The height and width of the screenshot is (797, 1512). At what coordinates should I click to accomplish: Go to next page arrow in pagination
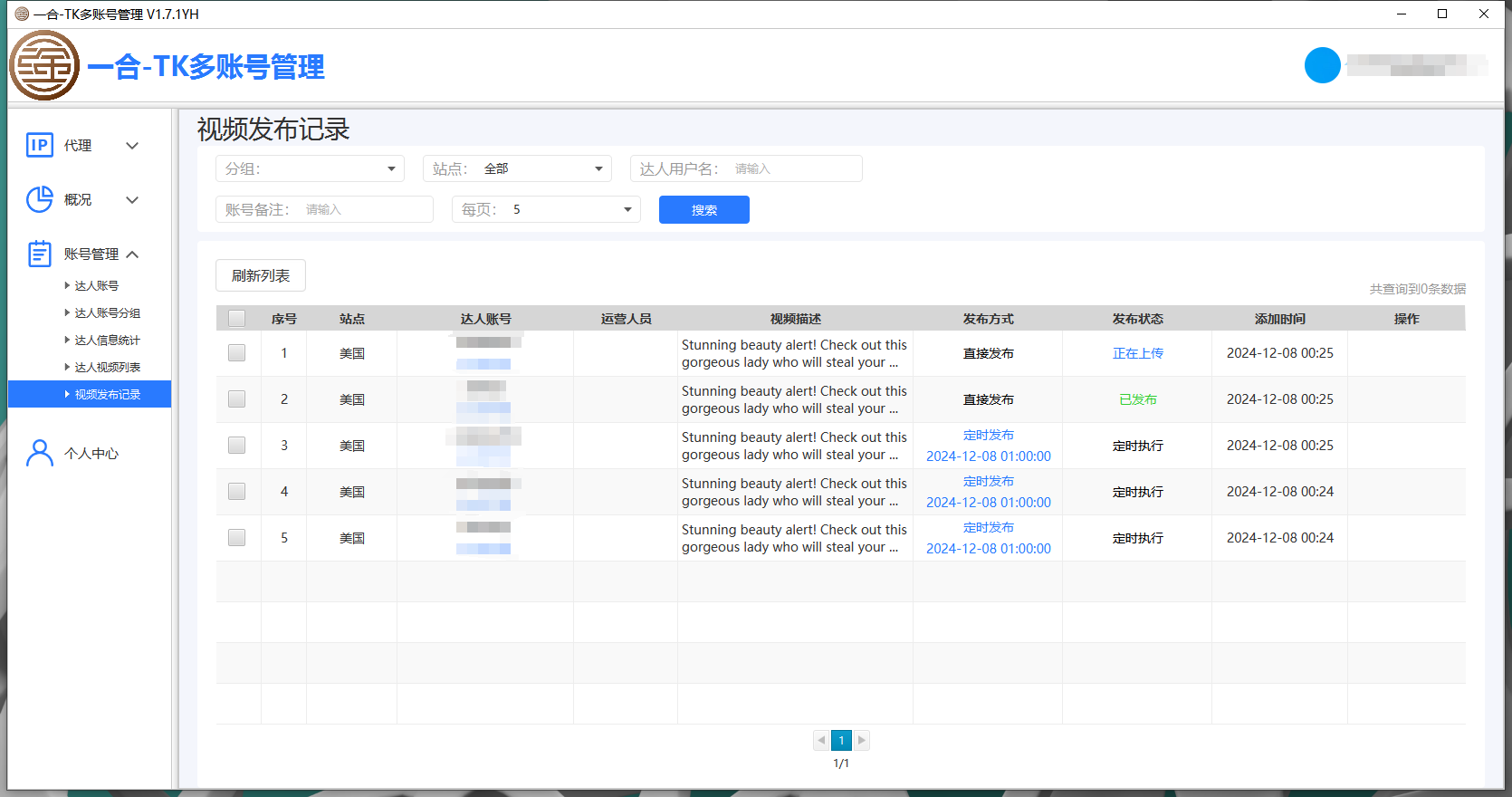862,740
